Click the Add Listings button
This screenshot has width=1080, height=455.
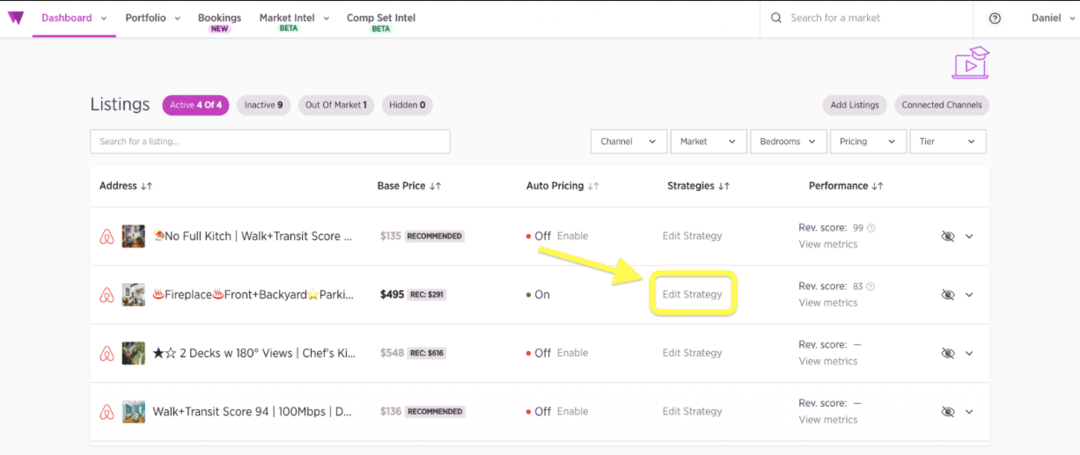[855, 105]
